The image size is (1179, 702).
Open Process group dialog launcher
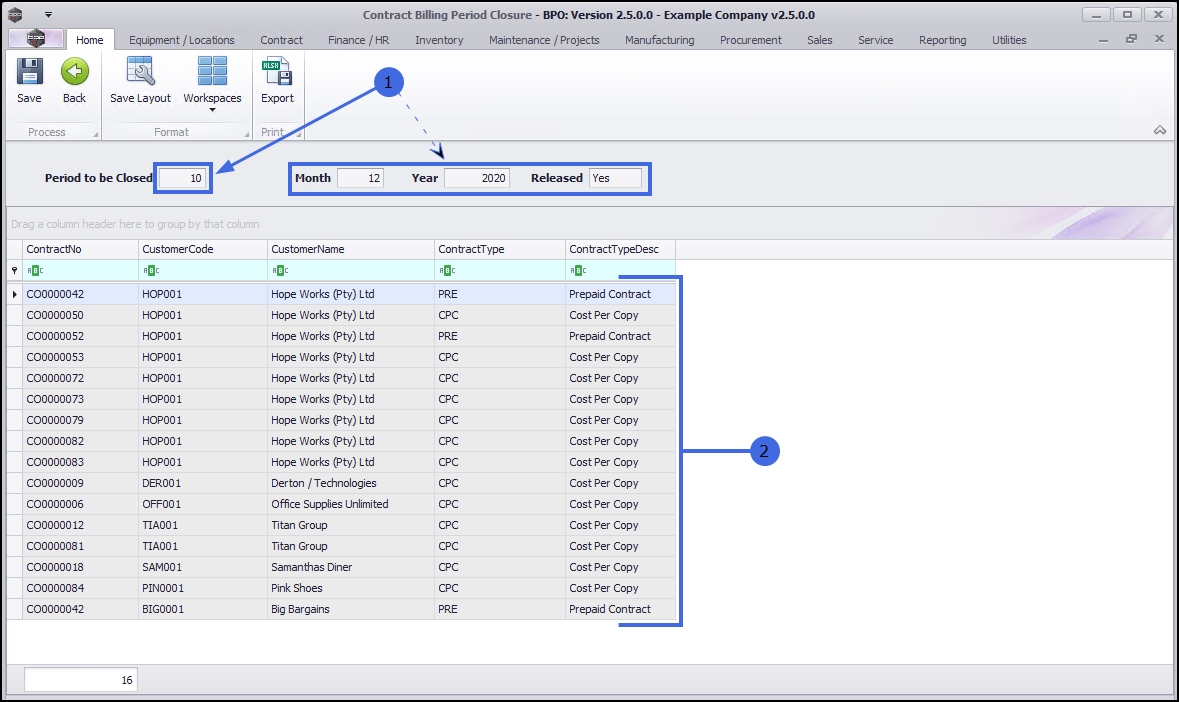[x=95, y=135]
